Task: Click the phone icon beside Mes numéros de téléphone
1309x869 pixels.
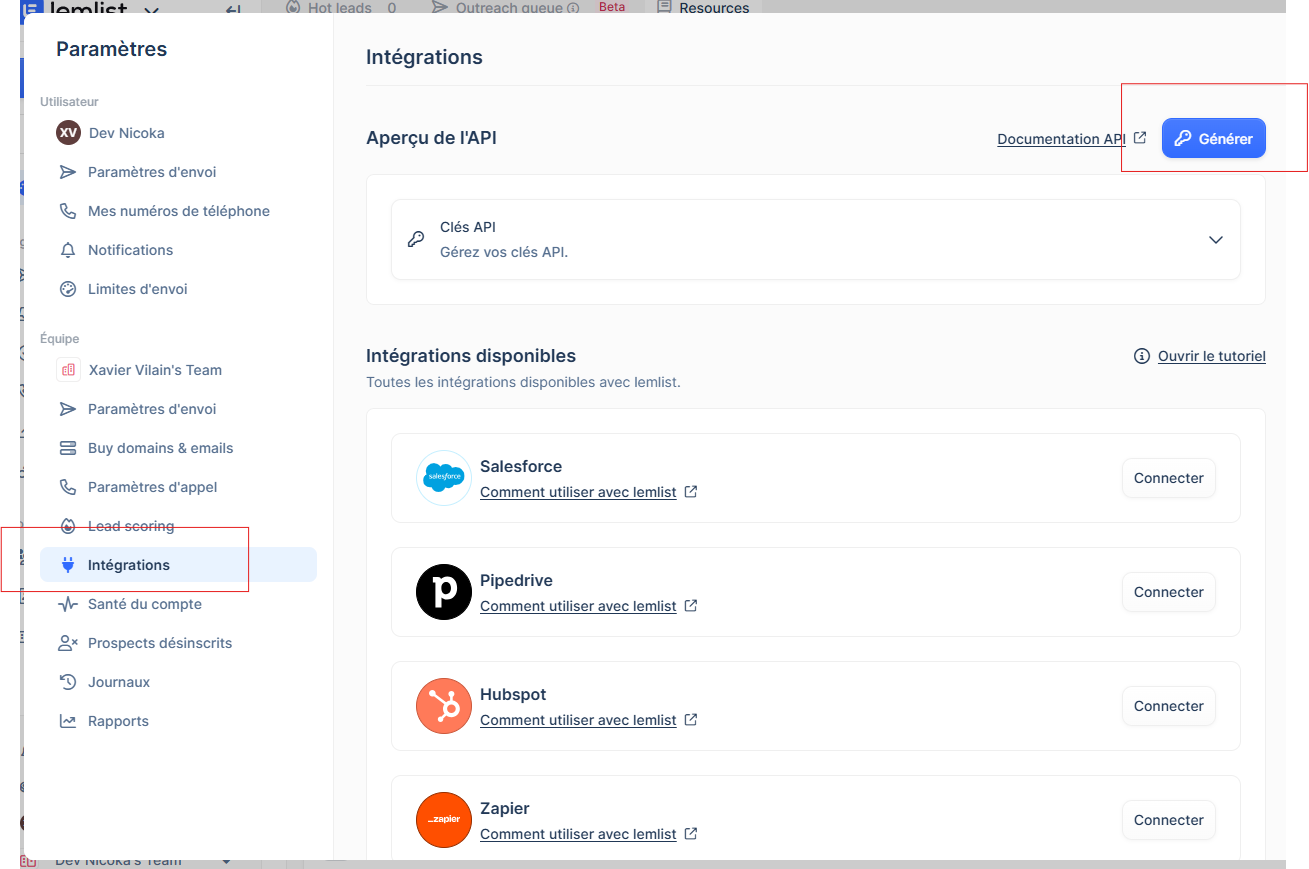Action: (68, 211)
